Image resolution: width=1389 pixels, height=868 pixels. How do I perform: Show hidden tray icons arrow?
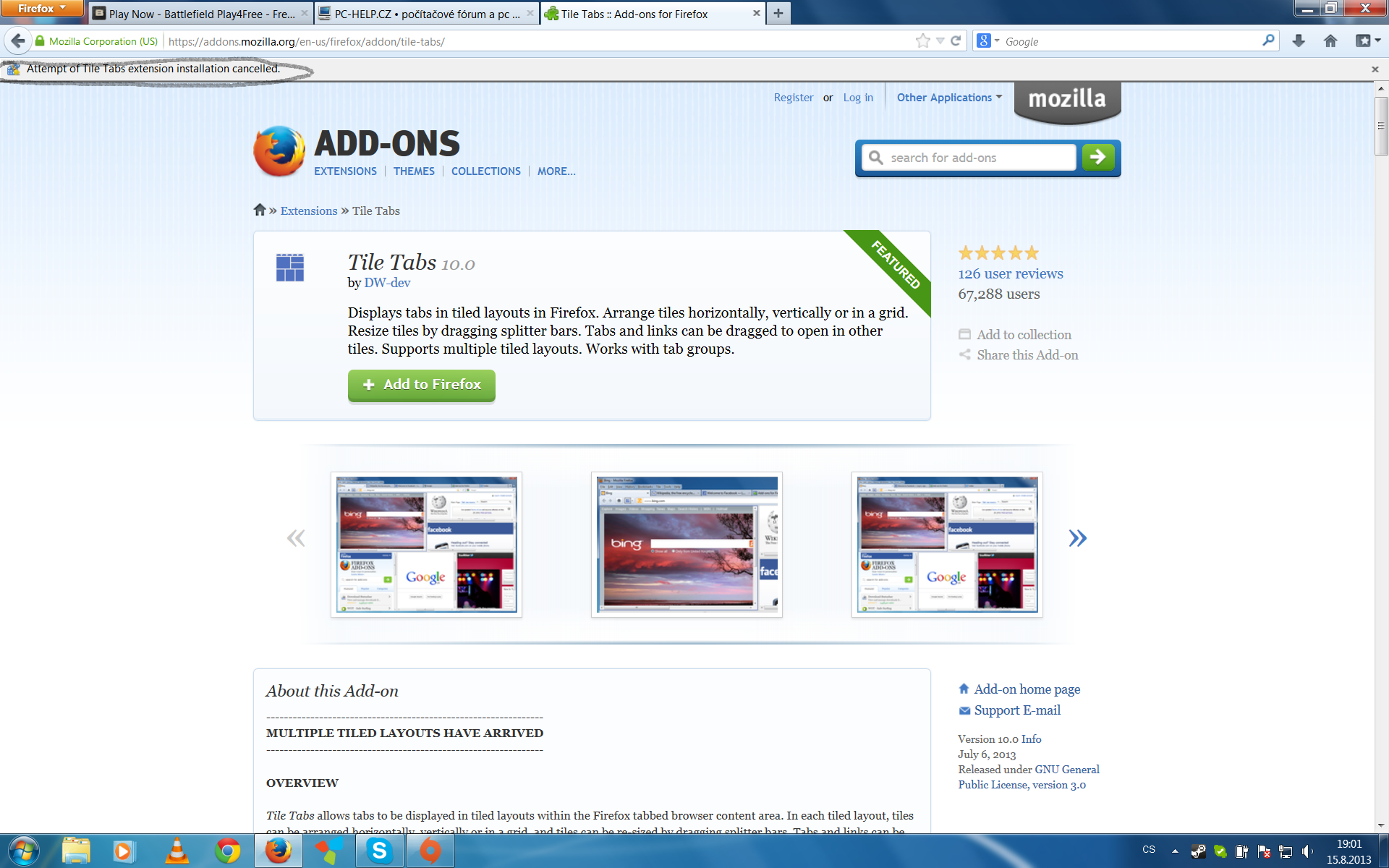[1175, 851]
